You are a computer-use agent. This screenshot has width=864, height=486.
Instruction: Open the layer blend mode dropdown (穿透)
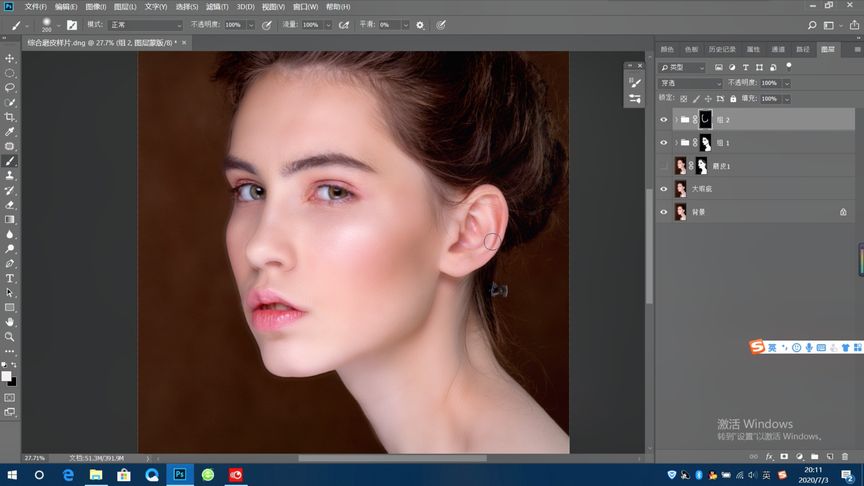689,83
